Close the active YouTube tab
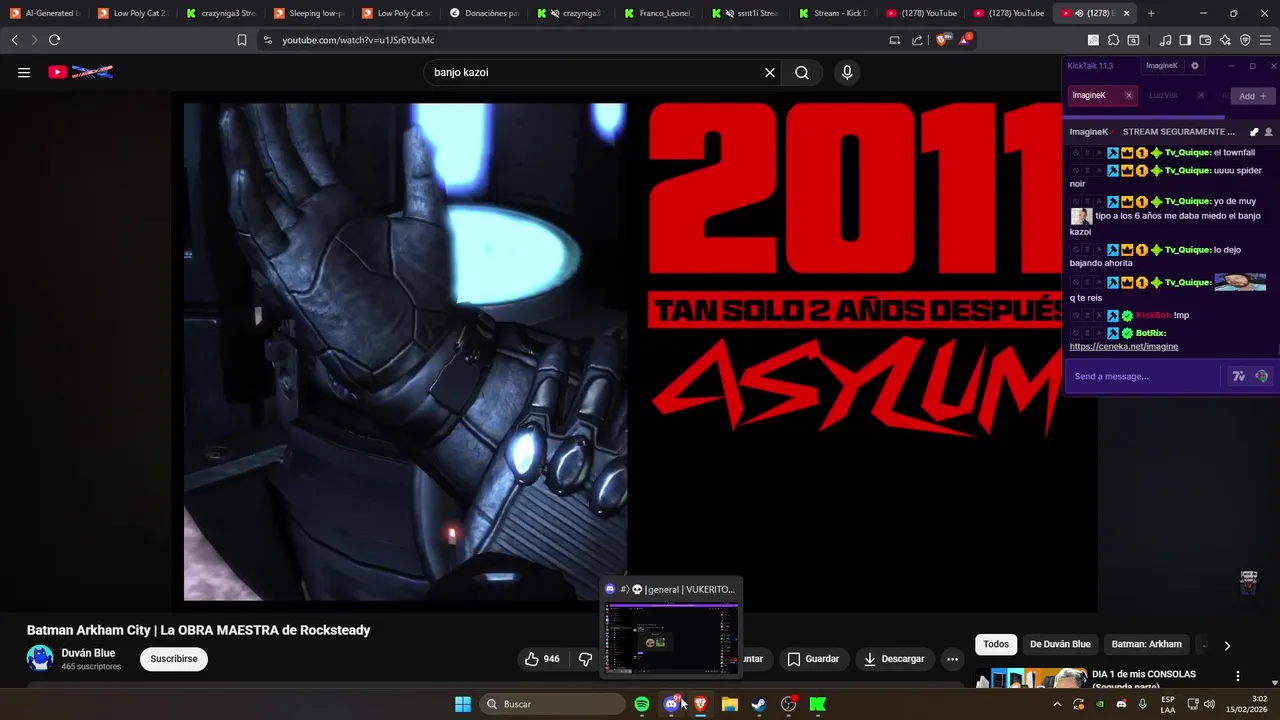 click(1128, 13)
